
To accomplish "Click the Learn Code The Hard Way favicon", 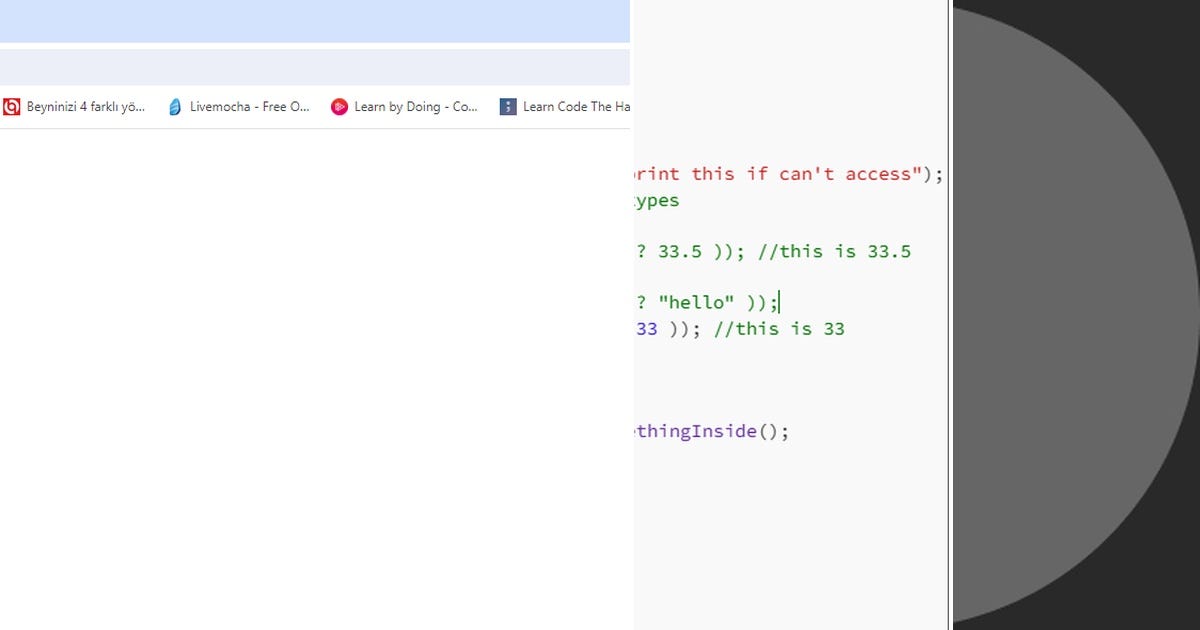I will coord(508,106).
